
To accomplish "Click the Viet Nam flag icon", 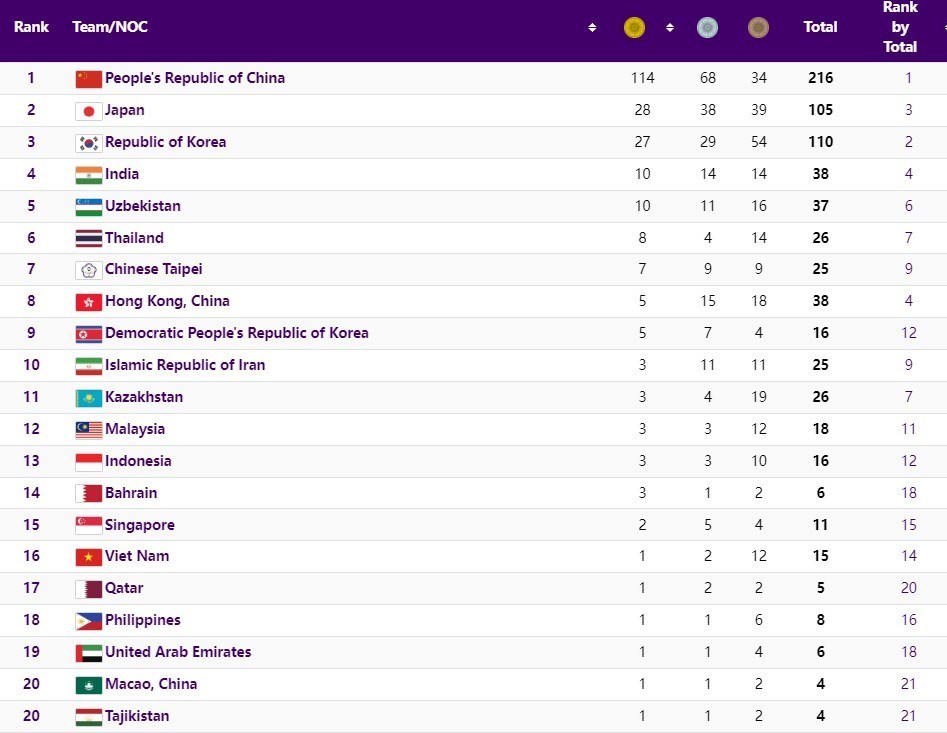I will coord(88,557).
